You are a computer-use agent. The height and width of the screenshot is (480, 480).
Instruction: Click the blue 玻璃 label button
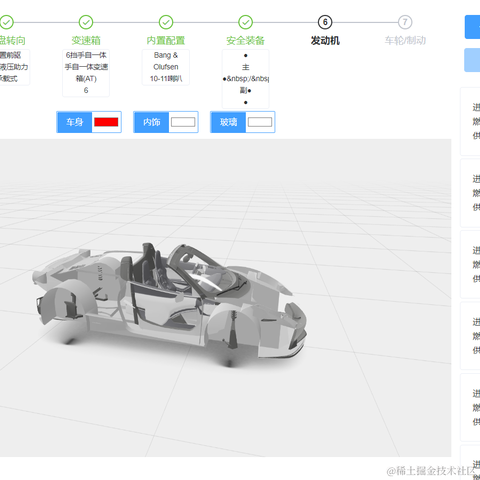coord(228,122)
